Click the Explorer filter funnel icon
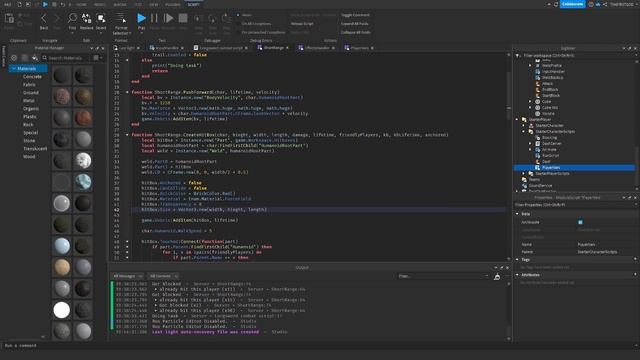This screenshot has width=640, height=360. (518, 56)
